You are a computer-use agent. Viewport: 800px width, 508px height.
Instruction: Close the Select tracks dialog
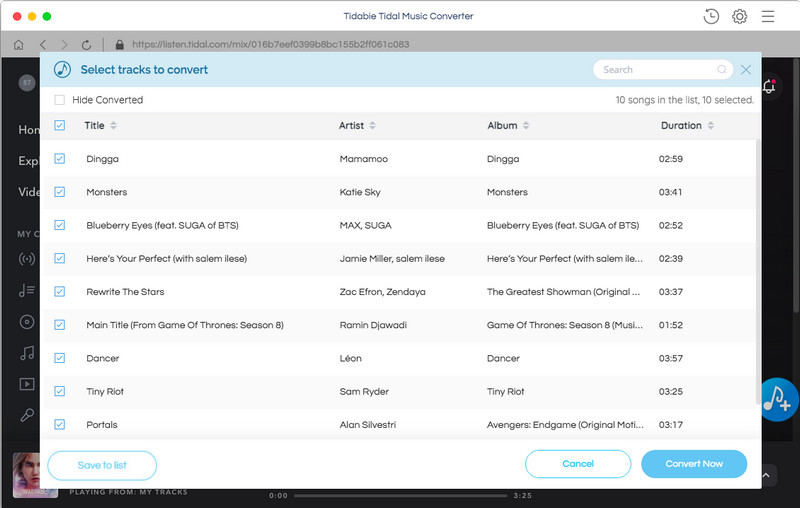(746, 69)
